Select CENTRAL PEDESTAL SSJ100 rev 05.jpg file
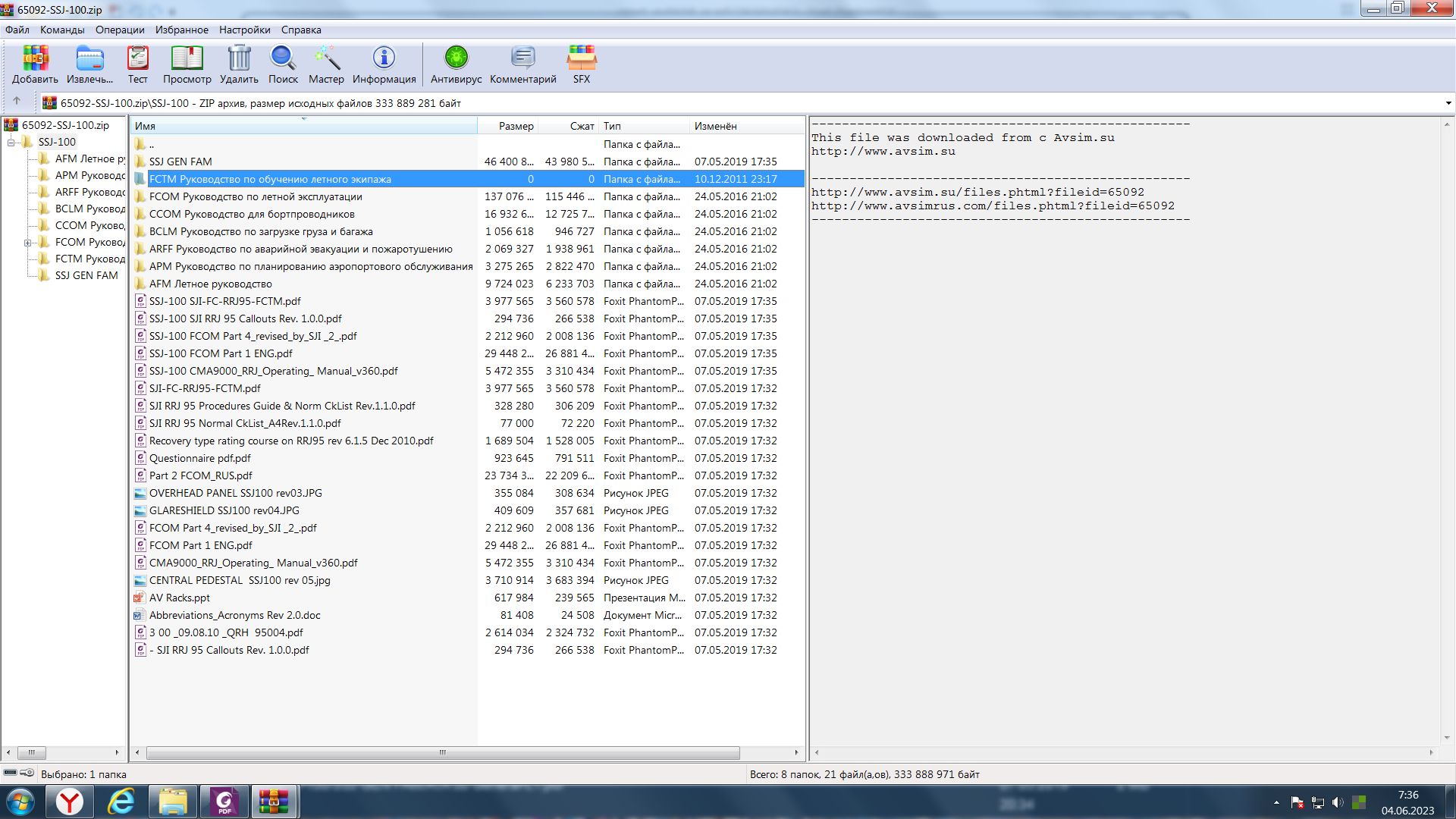Viewport: 1456px width, 819px height. point(468,580)
